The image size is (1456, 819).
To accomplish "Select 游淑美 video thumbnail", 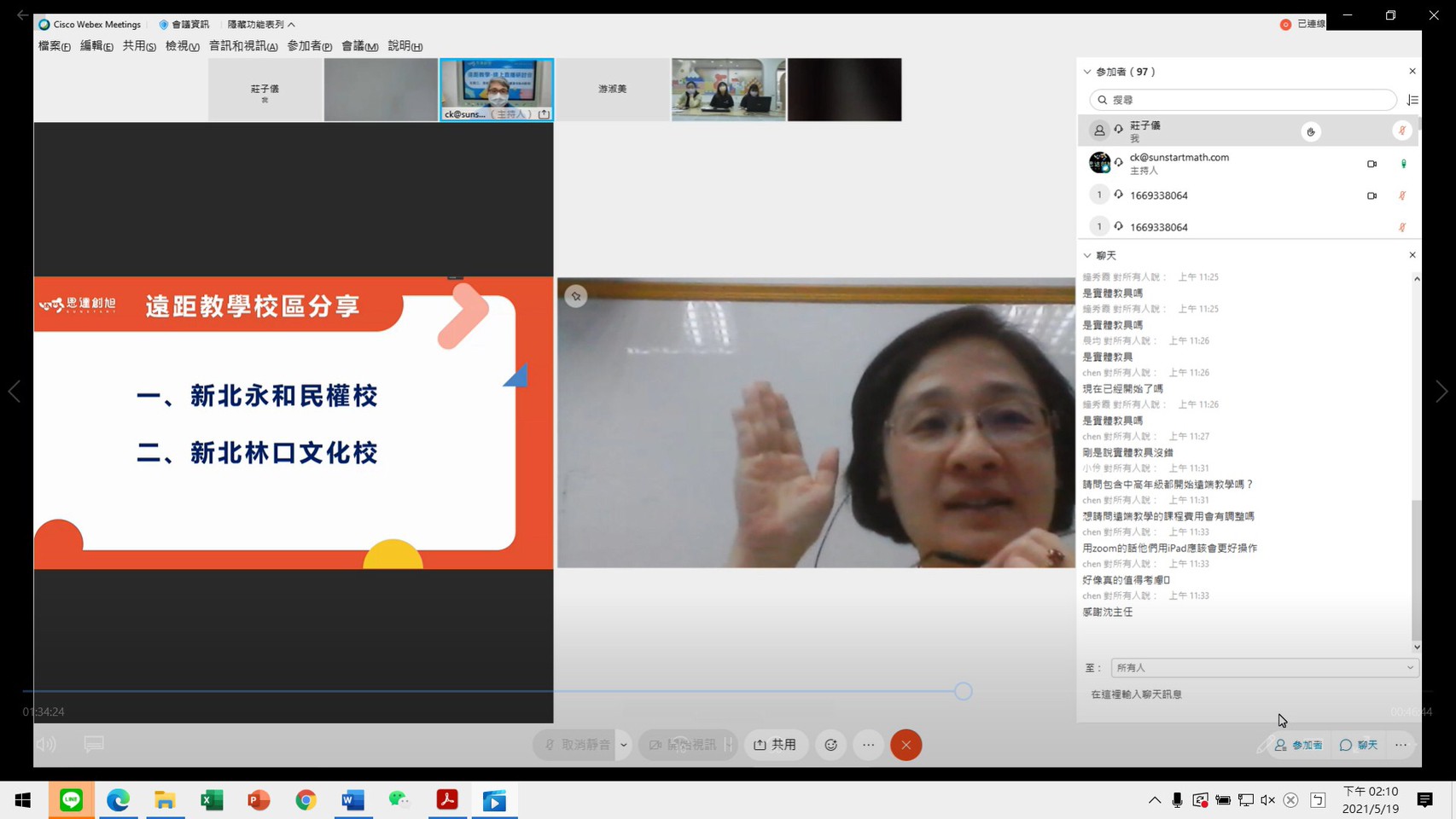I will click(x=613, y=90).
